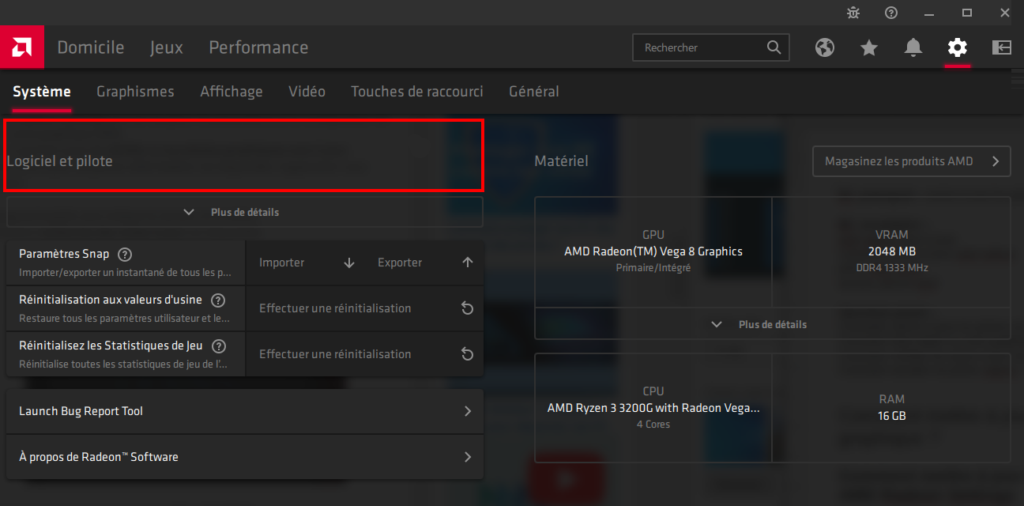Open Launch Bug Report Tool
This screenshot has height=506, width=1024.
tap(245, 411)
